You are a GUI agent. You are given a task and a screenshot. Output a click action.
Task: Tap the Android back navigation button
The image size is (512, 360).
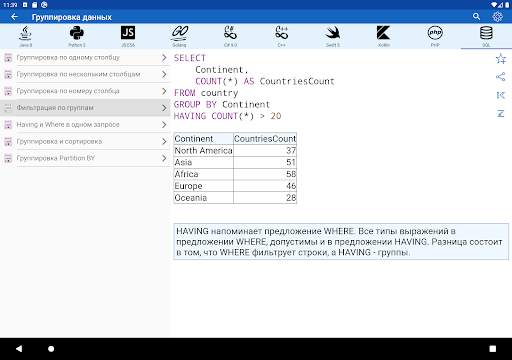click(x=19, y=349)
